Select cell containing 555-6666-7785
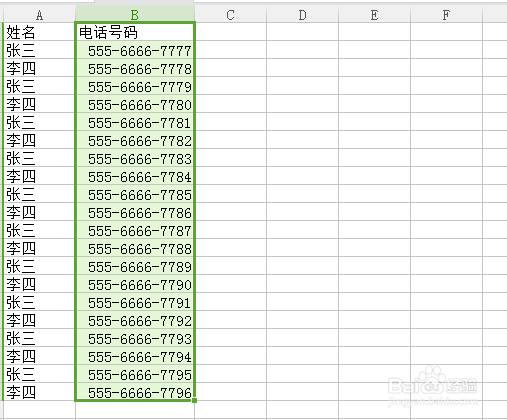This screenshot has height=420, width=507. (x=135, y=194)
